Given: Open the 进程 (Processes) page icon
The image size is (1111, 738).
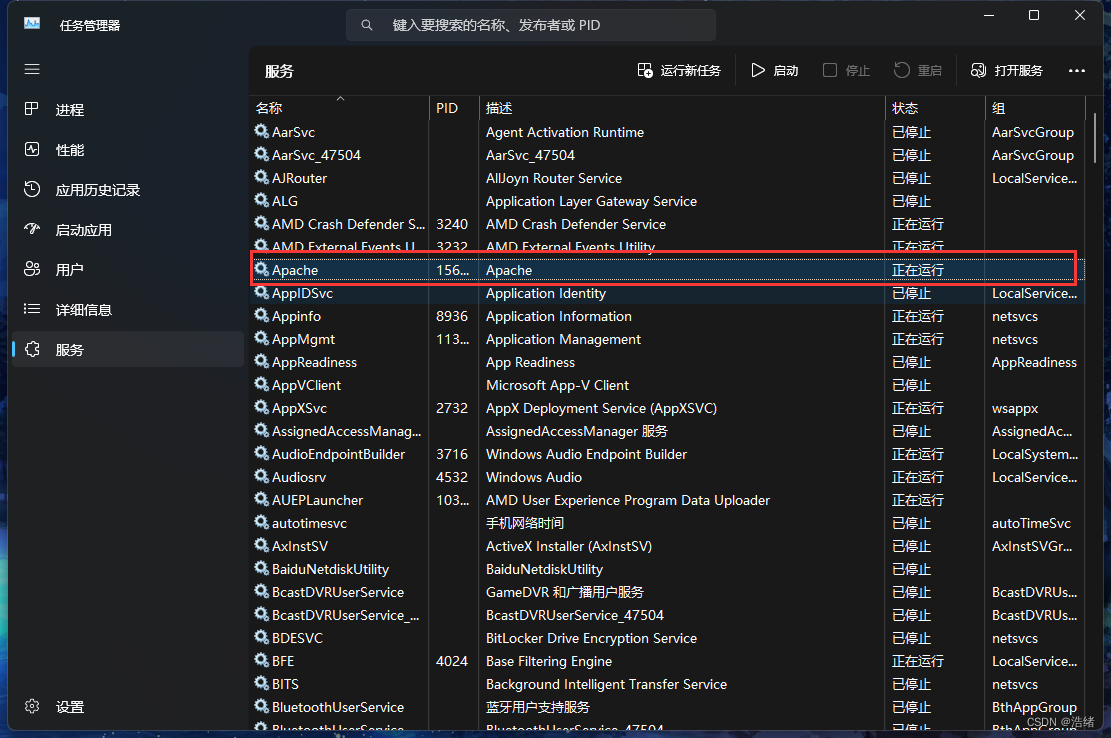Looking at the screenshot, I should coord(32,110).
